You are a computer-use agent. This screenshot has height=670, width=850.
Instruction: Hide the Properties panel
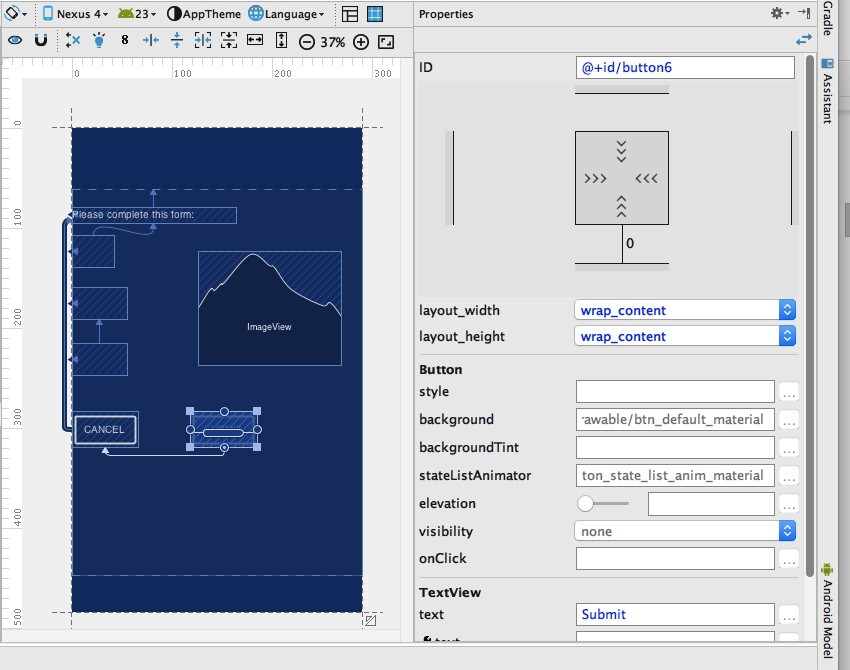(x=804, y=13)
